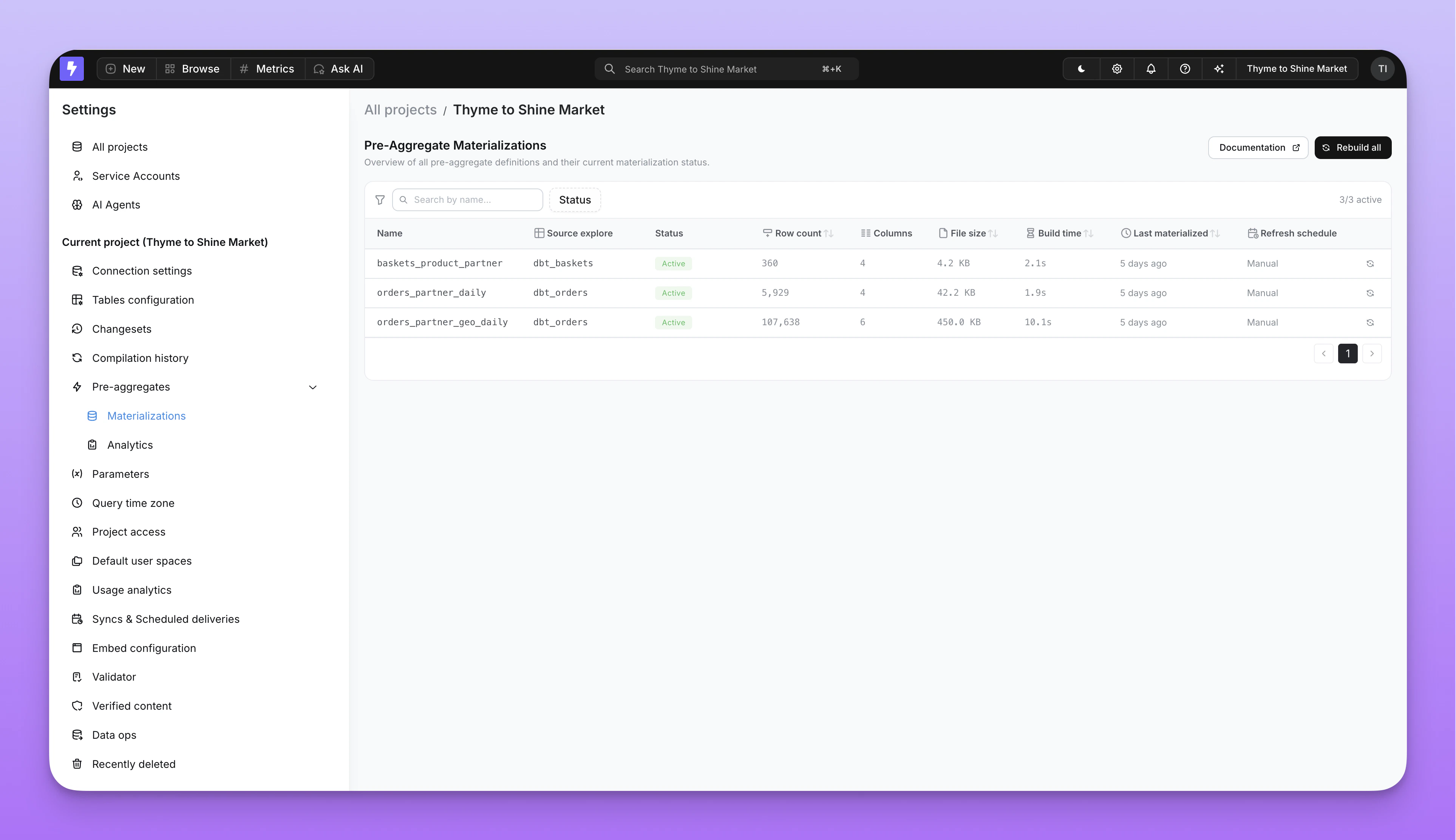Image resolution: width=1456 pixels, height=840 pixels.
Task: Click the sparkles AI icon in top bar
Action: coord(1220,69)
